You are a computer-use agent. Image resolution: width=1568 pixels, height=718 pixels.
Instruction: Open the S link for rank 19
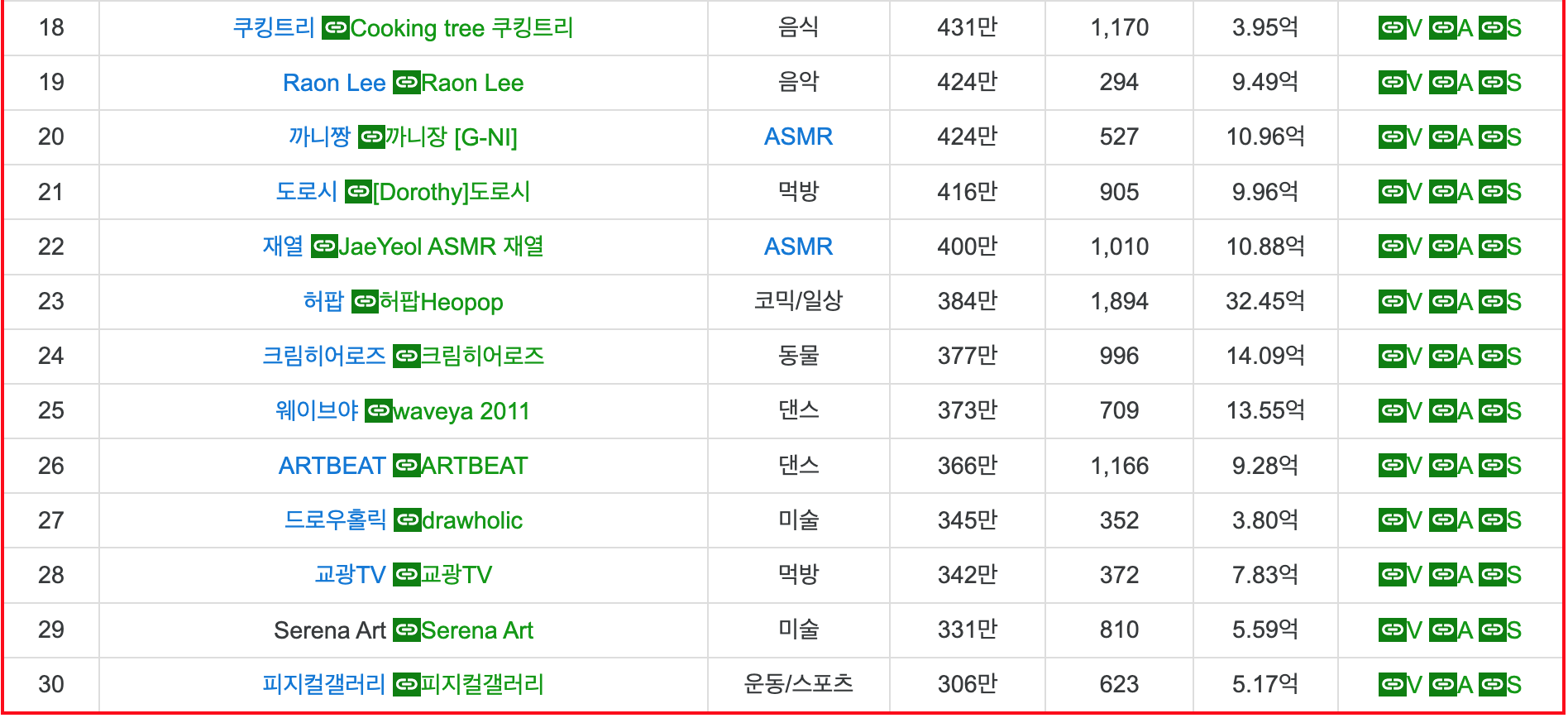click(1500, 83)
